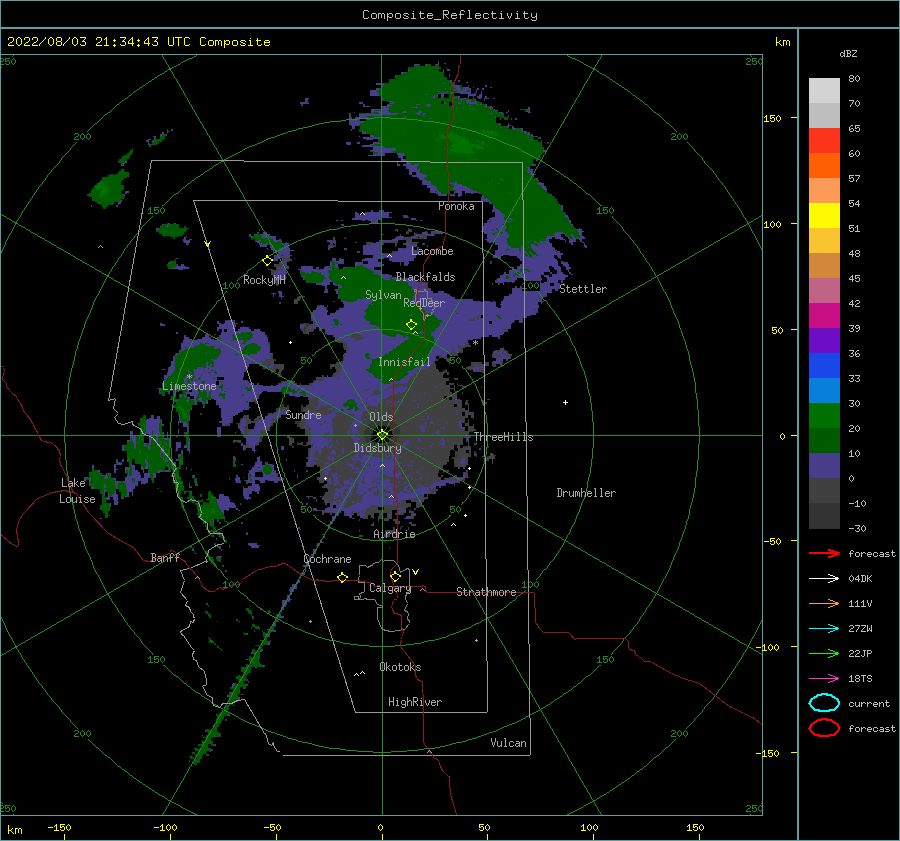Click the magenta 39-42 dBZ swatch
The width and height of the screenshot is (900, 841).
pyautogui.click(x=824, y=316)
